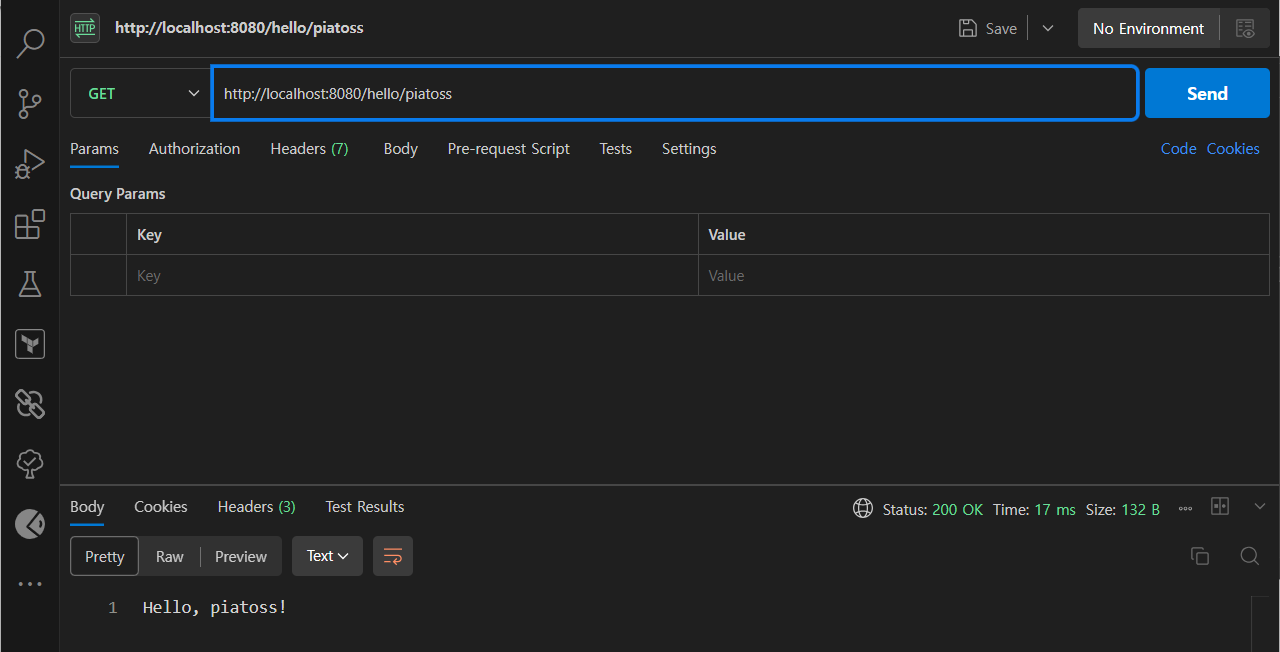This screenshot has width=1280, height=652.
Task: Open the Run and Debug sidebar icon
Action: coord(30,164)
